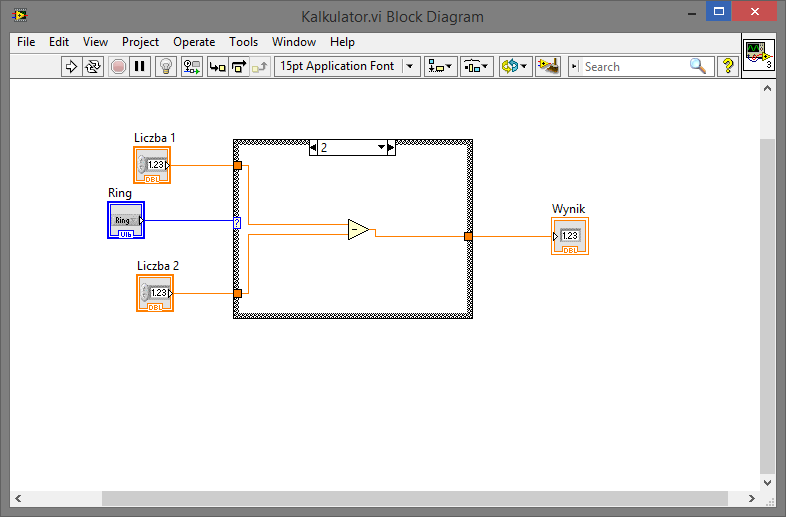The image size is (786, 517).
Task: Open the Tools menu
Action: 243,42
